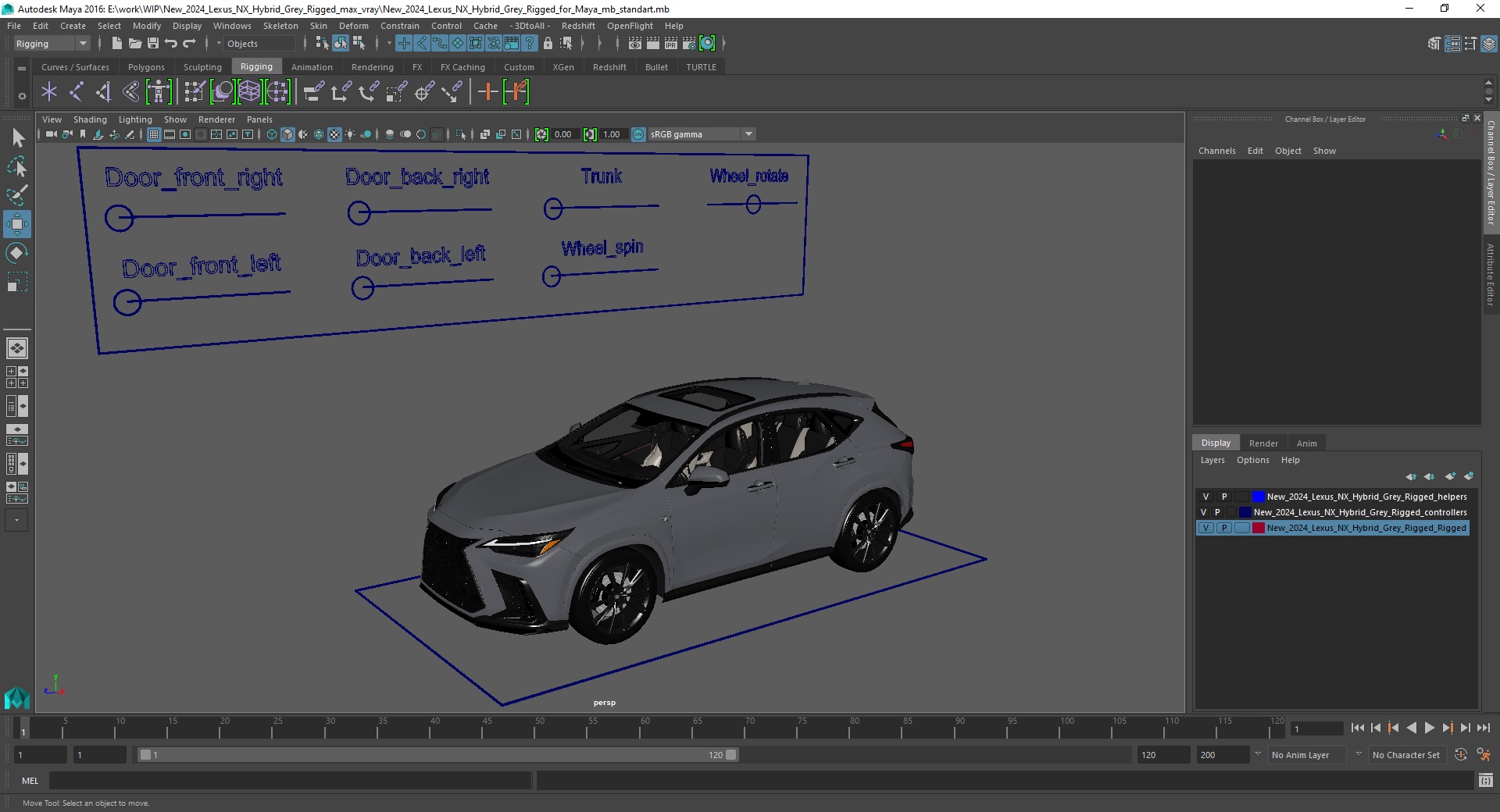The height and width of the screenshot is (812, 1500).
Task: Click the current frame field on timeline
Action: coord(1316,728)
